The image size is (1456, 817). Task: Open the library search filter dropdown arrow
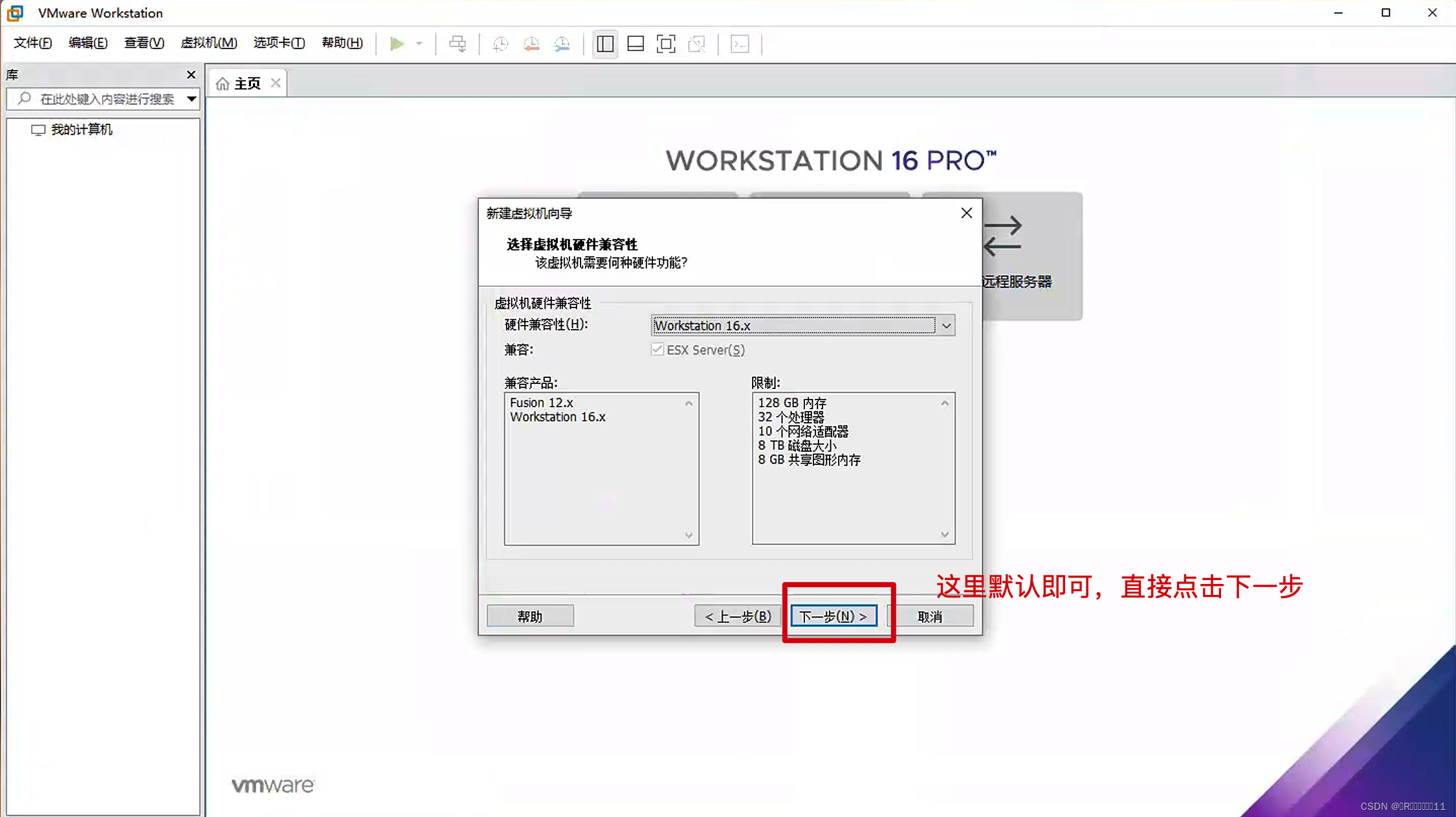(x=192, y=99)
